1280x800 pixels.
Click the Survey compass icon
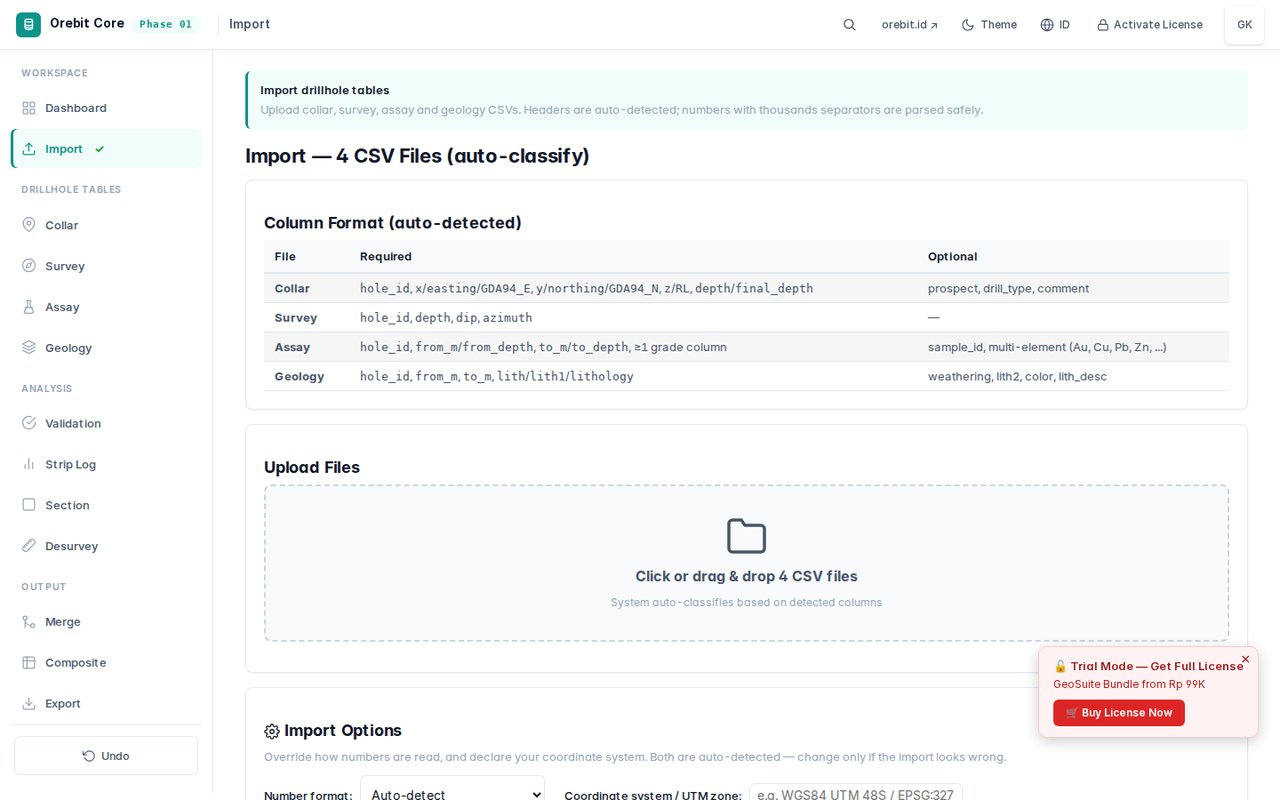pos(29,266)
